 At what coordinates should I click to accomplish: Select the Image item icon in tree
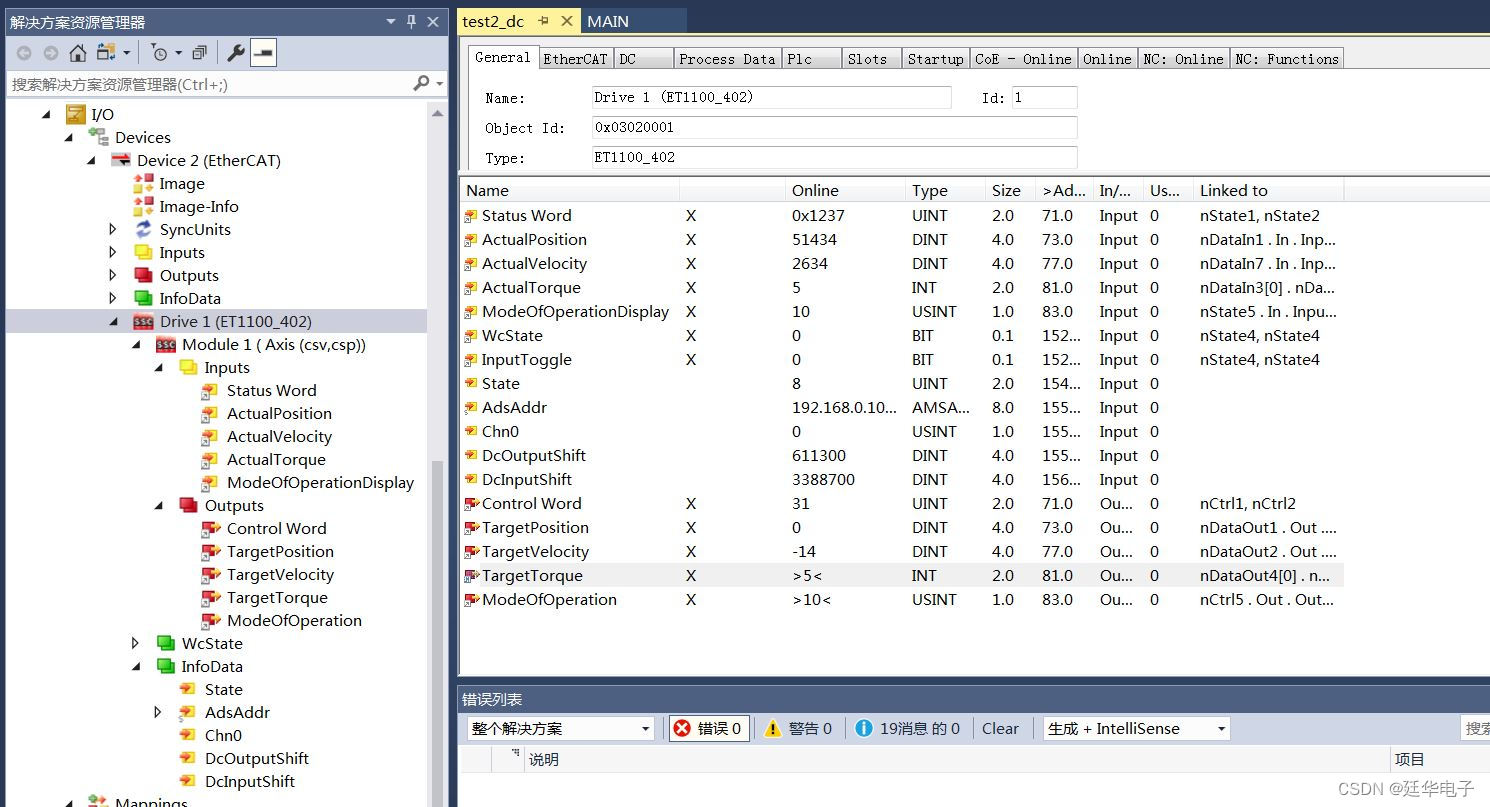tap(143, 184)
